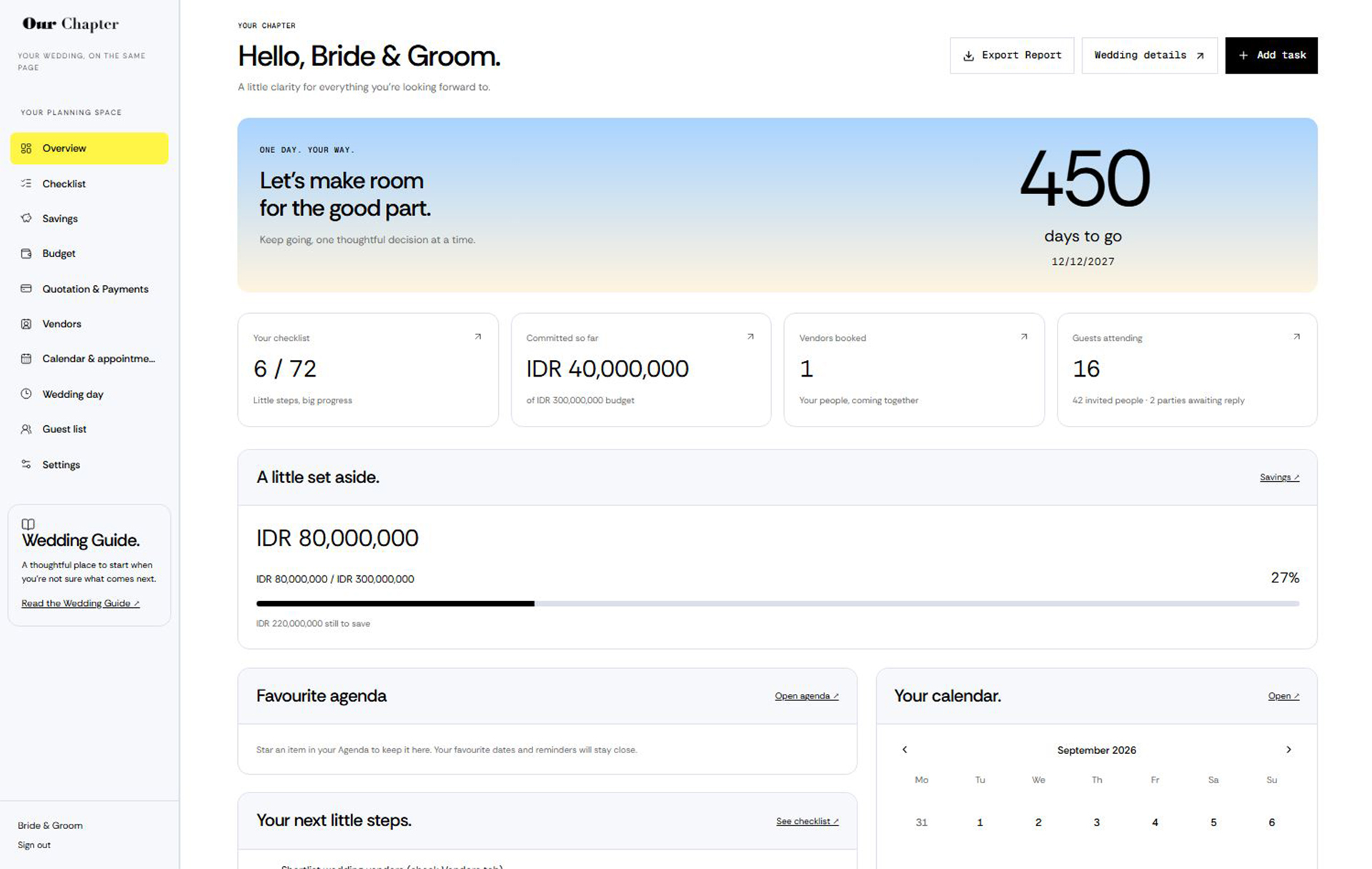The width and height of the screenshot is (1372, 869).
Task: Click the 6 / 72 checklist value
Action: 284,369
